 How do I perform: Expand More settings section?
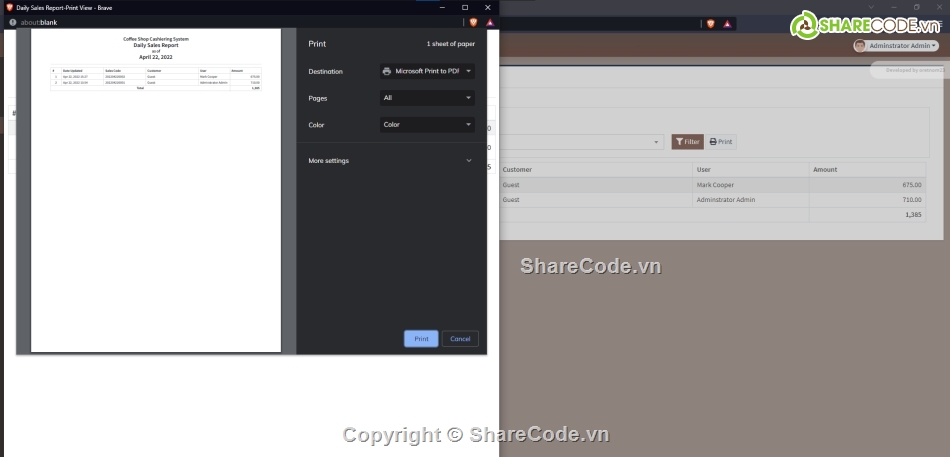[x=391, y=160]
